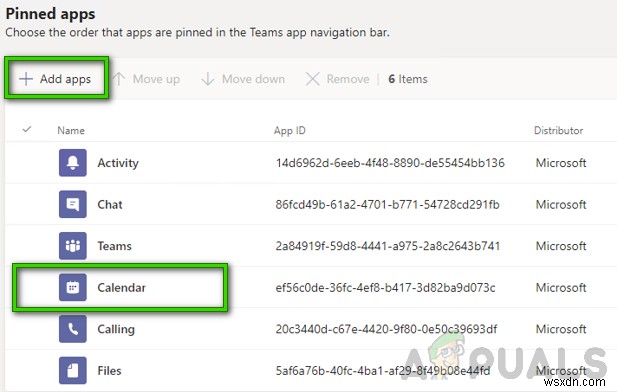Click Move down in the toolbar
Image resolution: width=617 pixels, height=392 pixels.
[243, 79]
